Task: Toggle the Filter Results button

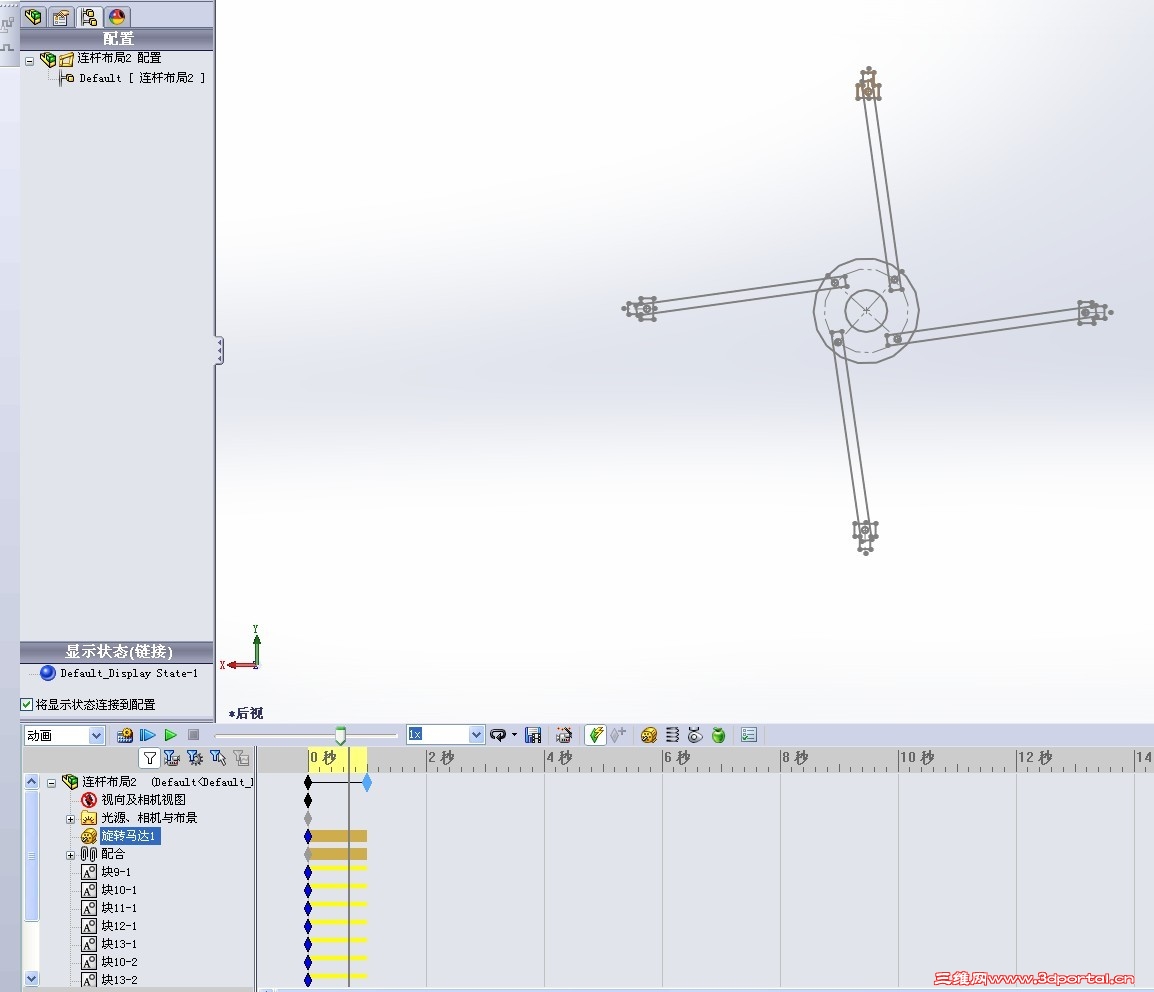Action: 241,757
